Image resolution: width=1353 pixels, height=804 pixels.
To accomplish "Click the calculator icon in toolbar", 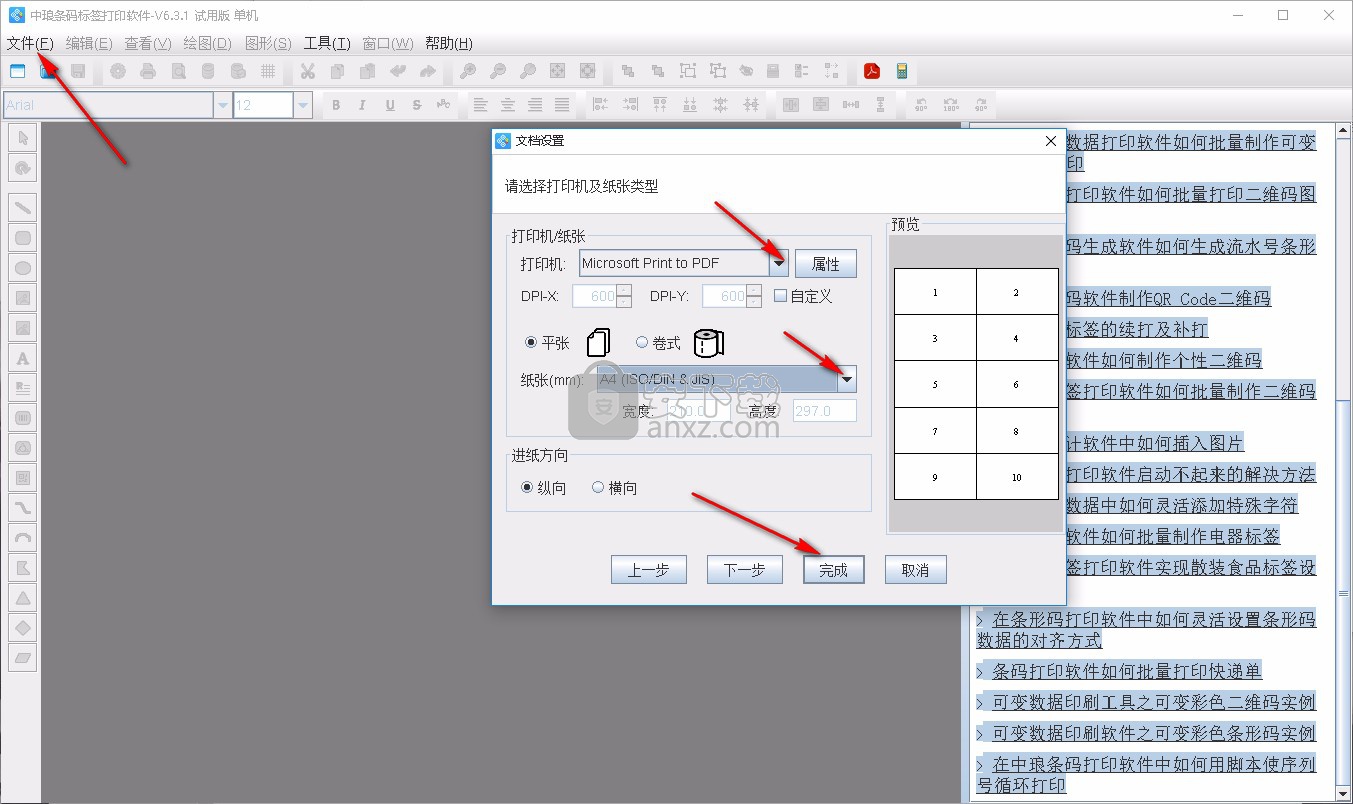I will (902, 71).
